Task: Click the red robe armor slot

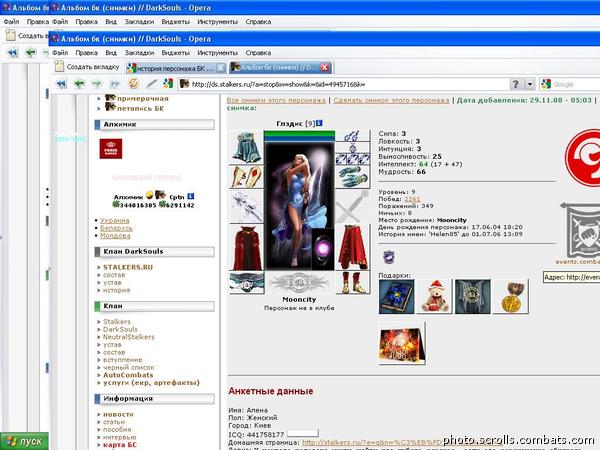Action: 246,248
